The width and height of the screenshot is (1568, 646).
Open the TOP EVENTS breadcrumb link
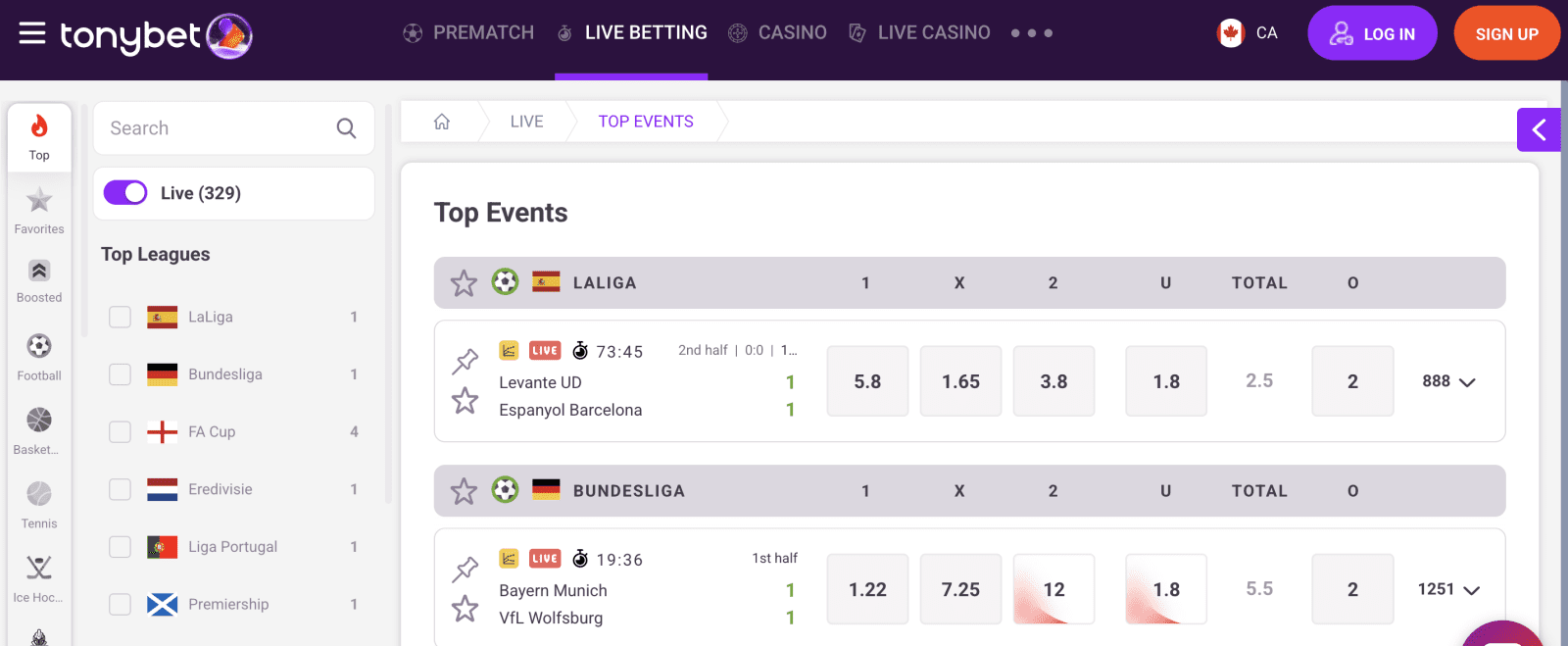click(645, 121)
